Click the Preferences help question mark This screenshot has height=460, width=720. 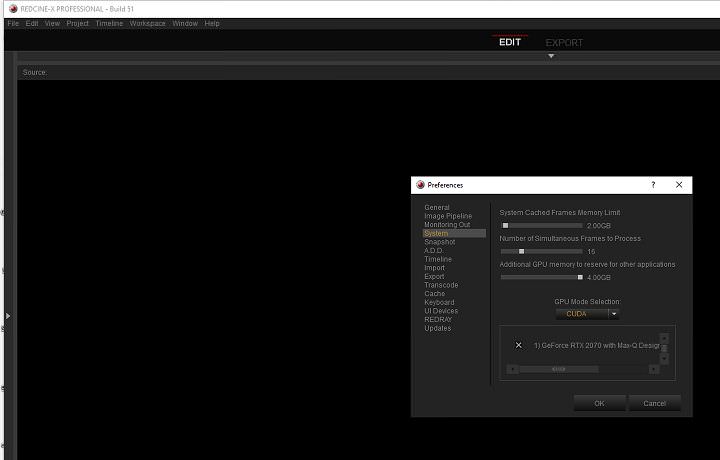click(x=653, y=185)
